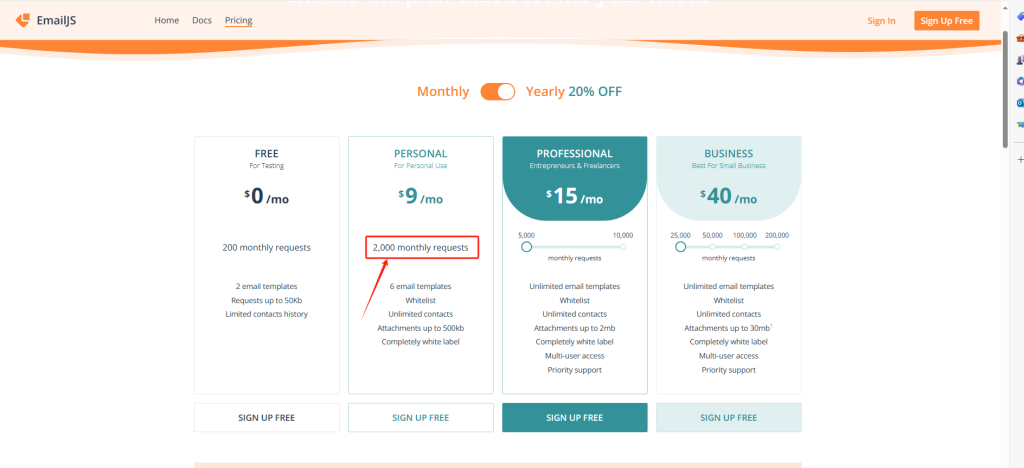Click SIGN UP FREE under Professional plan
This screenshot has width=1024, height=468.
tap(575, 418)
